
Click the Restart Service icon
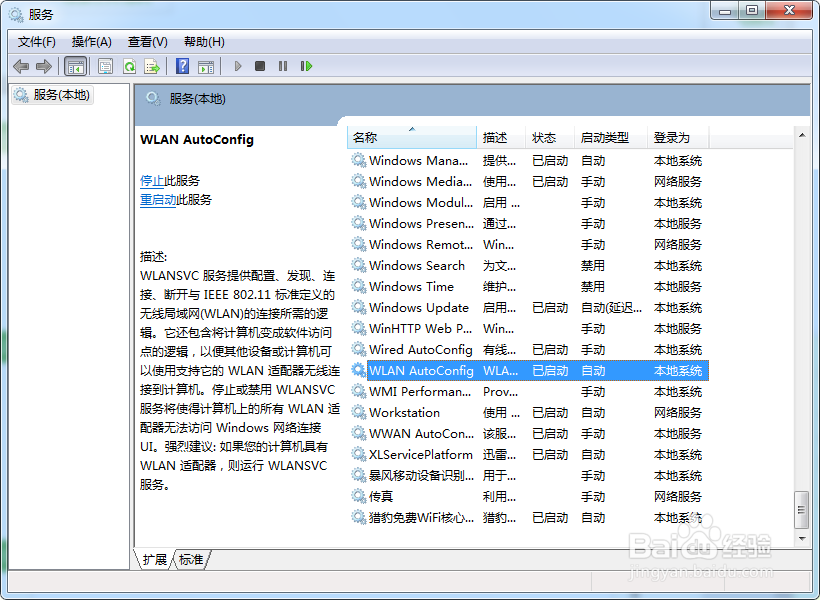(306, 66)
